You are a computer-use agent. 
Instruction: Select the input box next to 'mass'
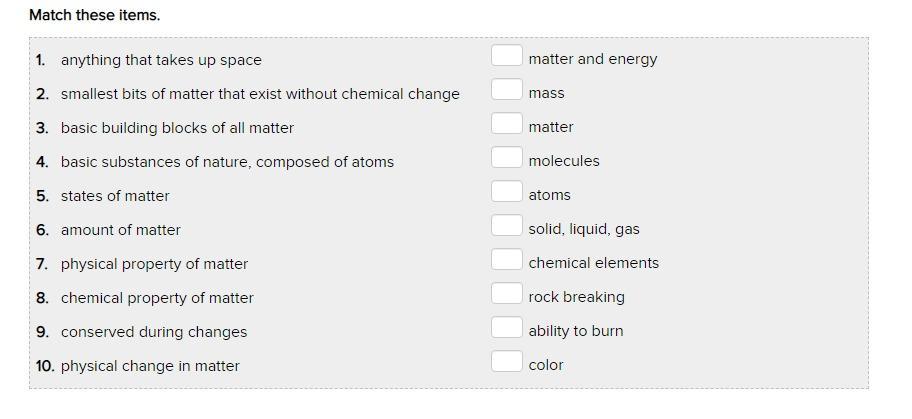pos(506,90)
